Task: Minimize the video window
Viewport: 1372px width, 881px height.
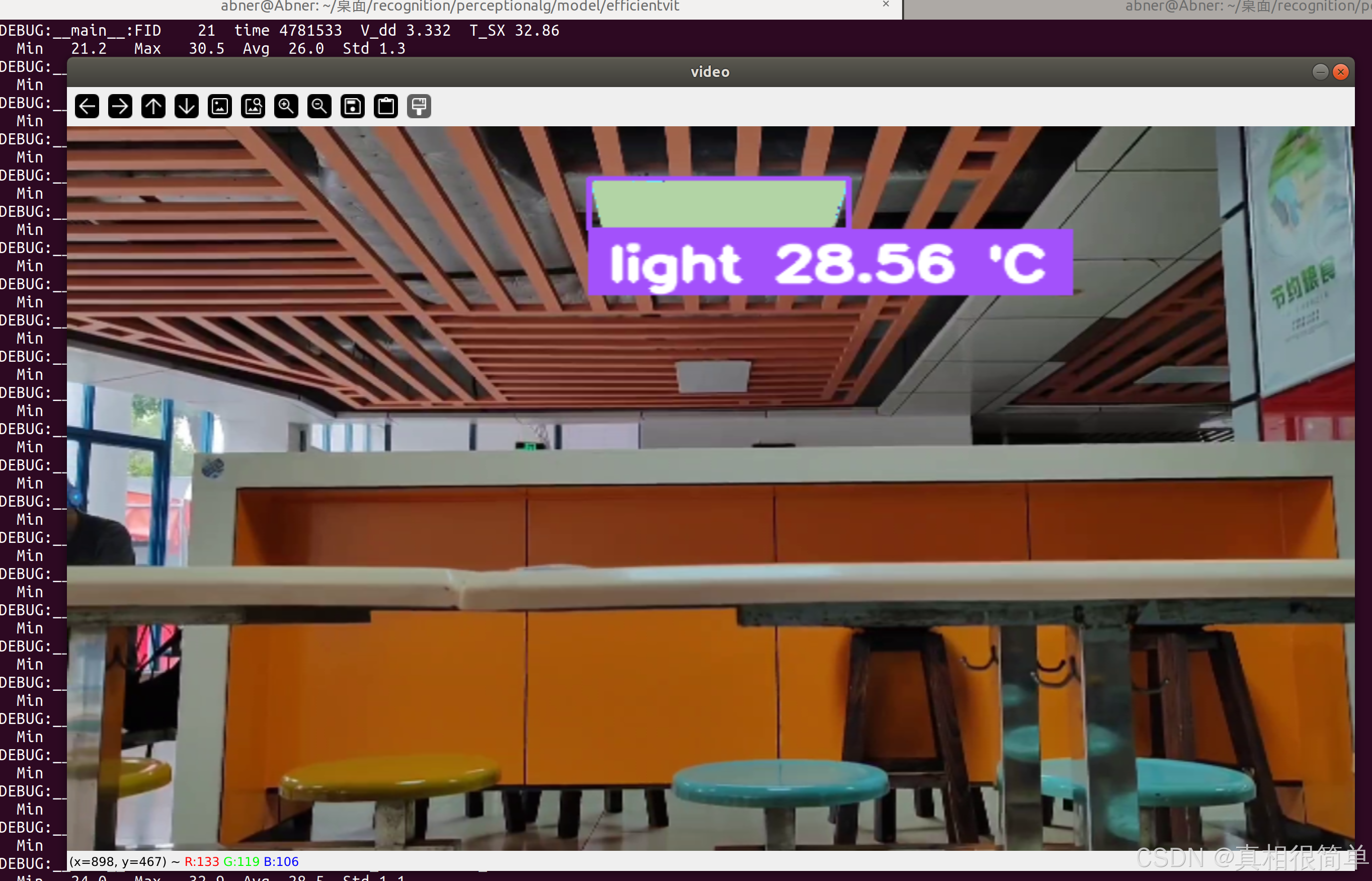Action: 1320,71
